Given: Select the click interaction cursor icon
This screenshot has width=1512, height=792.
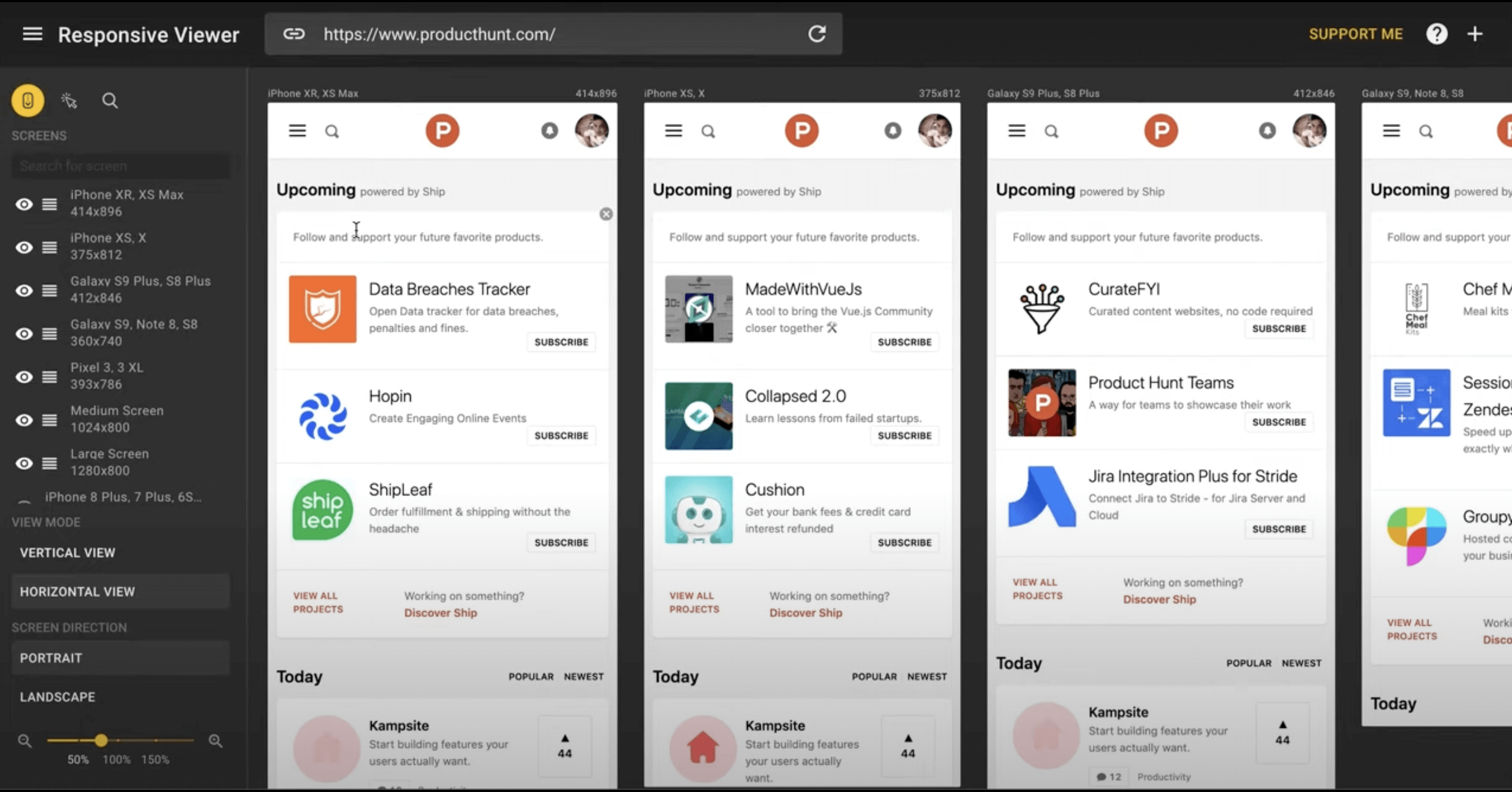Looking at the screenshot, I should [x=69, y=101].
